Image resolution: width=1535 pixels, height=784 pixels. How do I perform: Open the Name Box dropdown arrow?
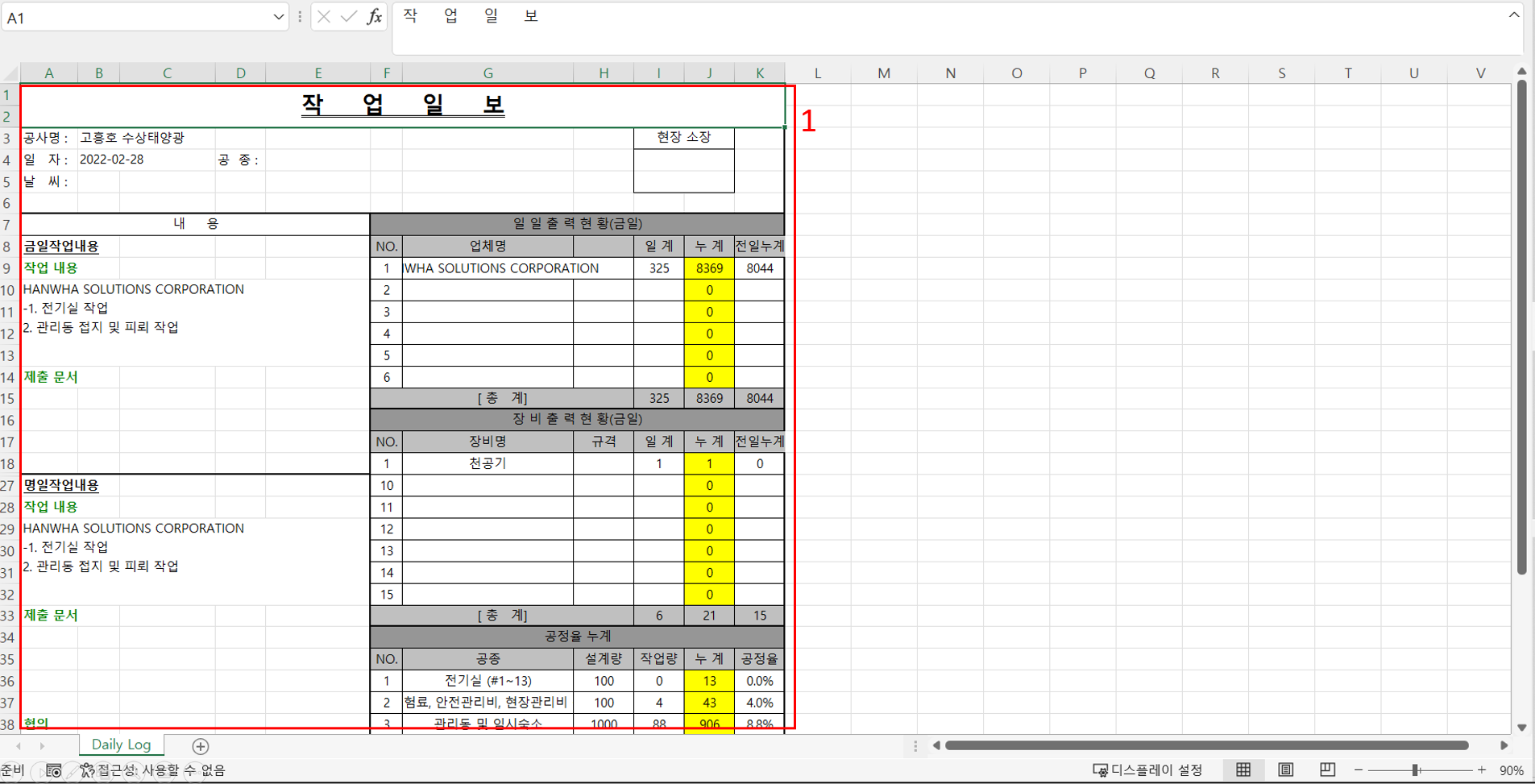(278, 17)
